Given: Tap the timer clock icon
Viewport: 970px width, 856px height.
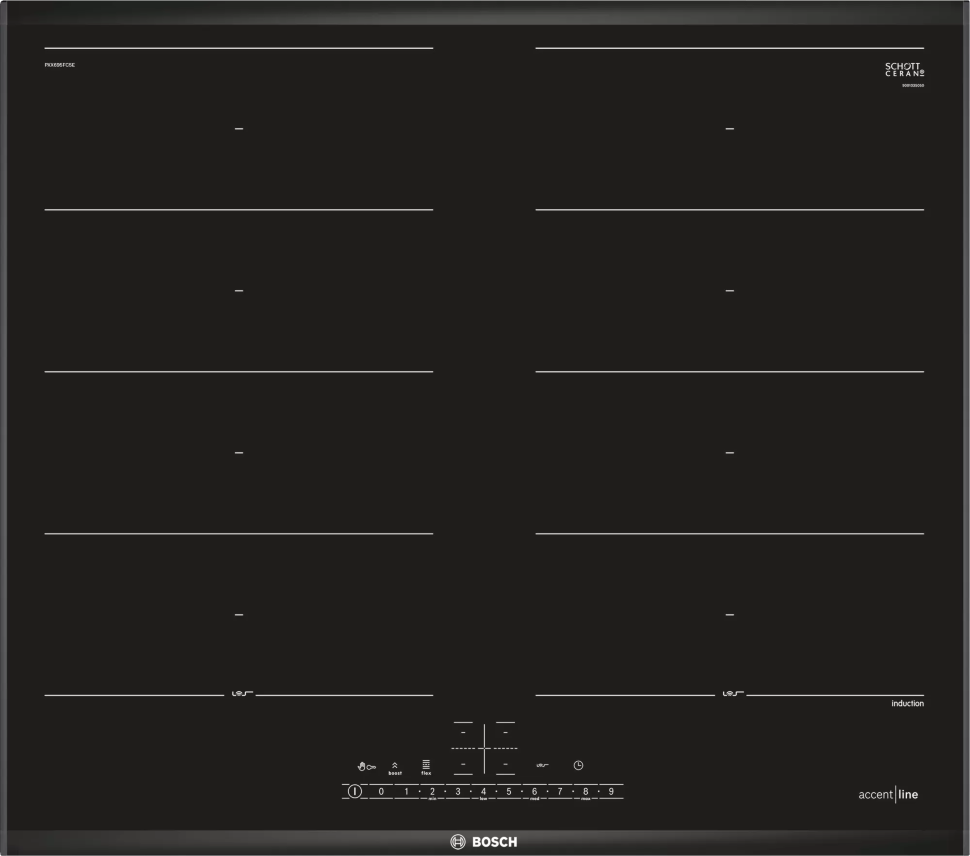Looking at the screenshot, I should 578,765.
